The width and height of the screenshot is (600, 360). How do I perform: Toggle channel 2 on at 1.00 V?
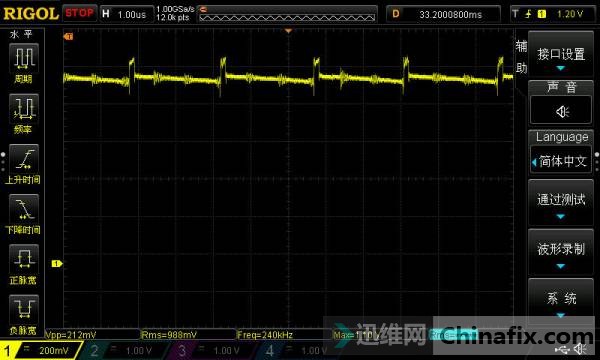pyautogui.click(x=123, y=350)
